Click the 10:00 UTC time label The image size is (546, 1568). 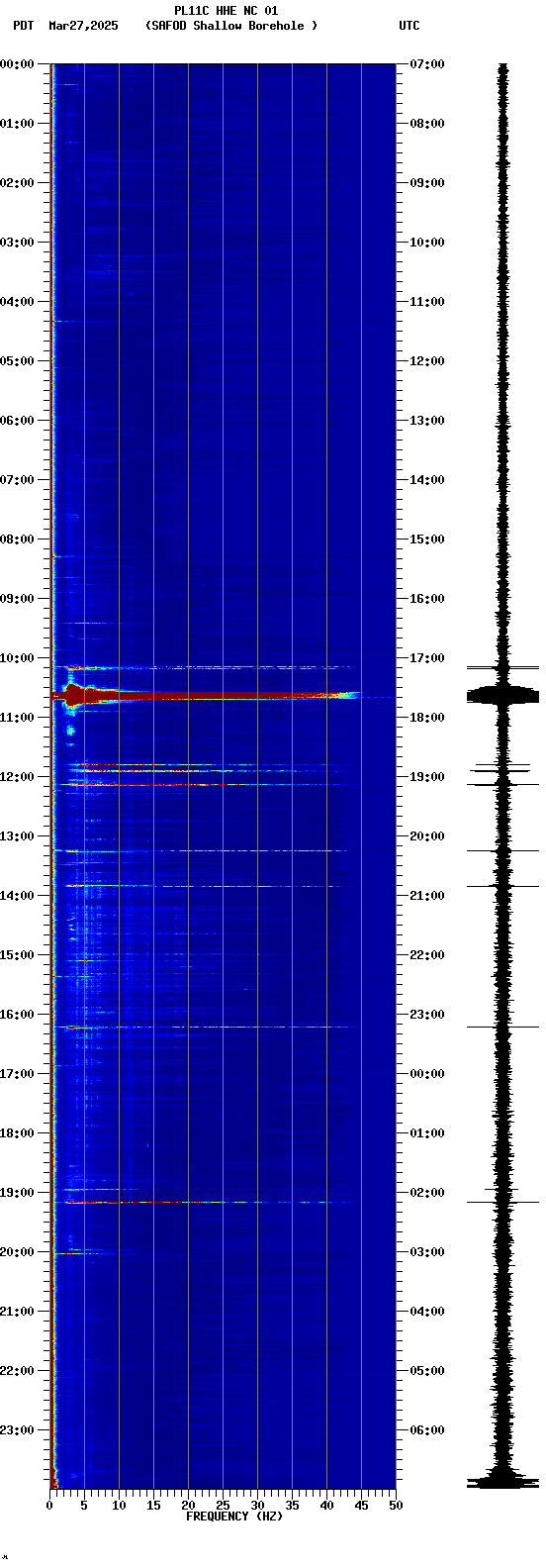427,243
